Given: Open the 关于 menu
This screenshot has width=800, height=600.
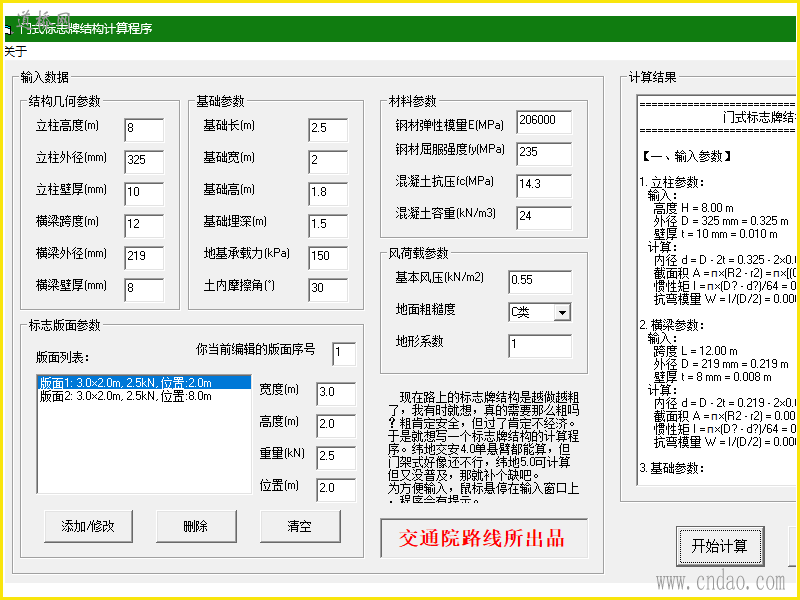Looking at the screenshot, I should pyautogui.click(x=15, y=51).
